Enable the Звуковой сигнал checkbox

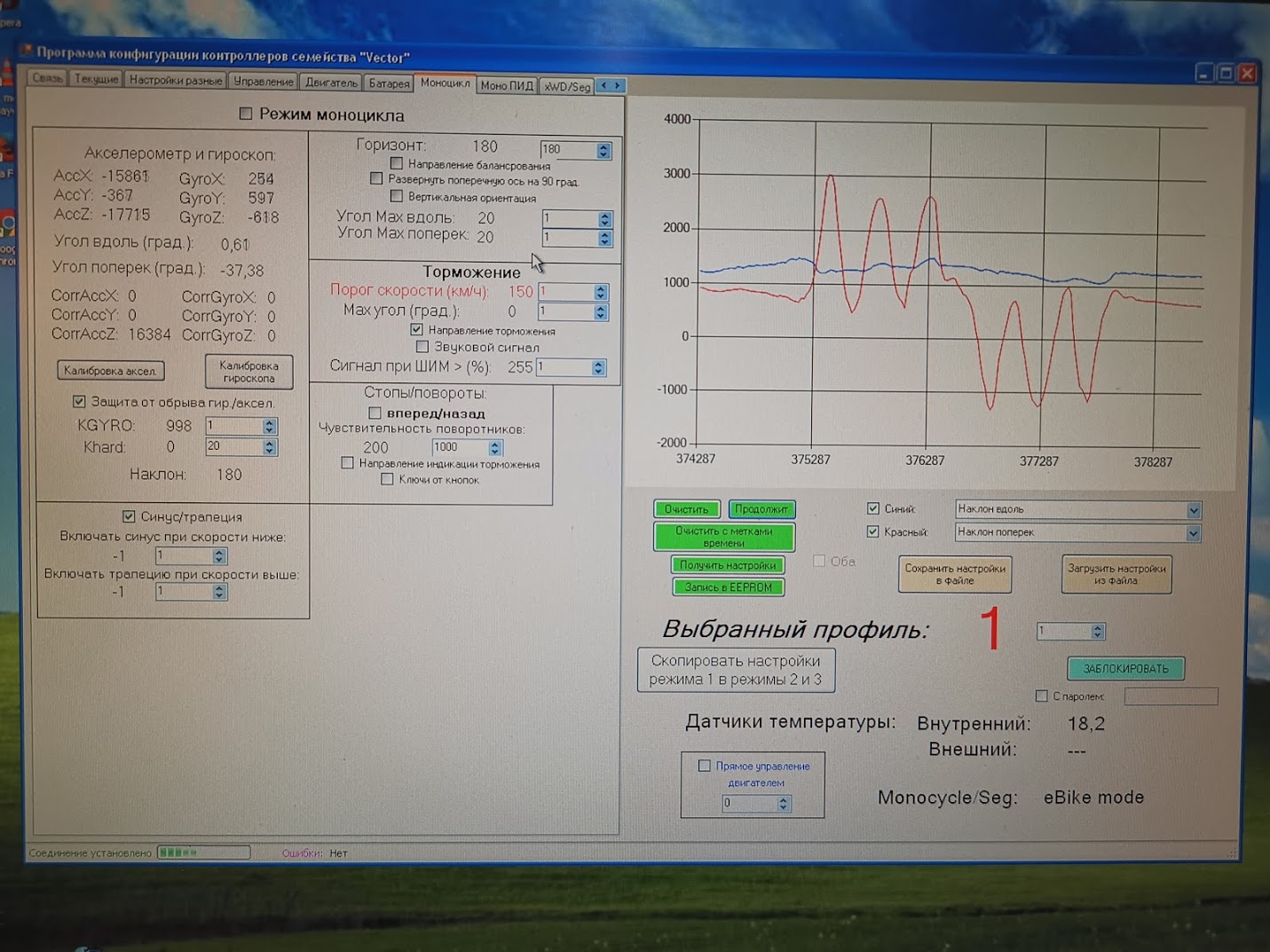pos(422,347)
